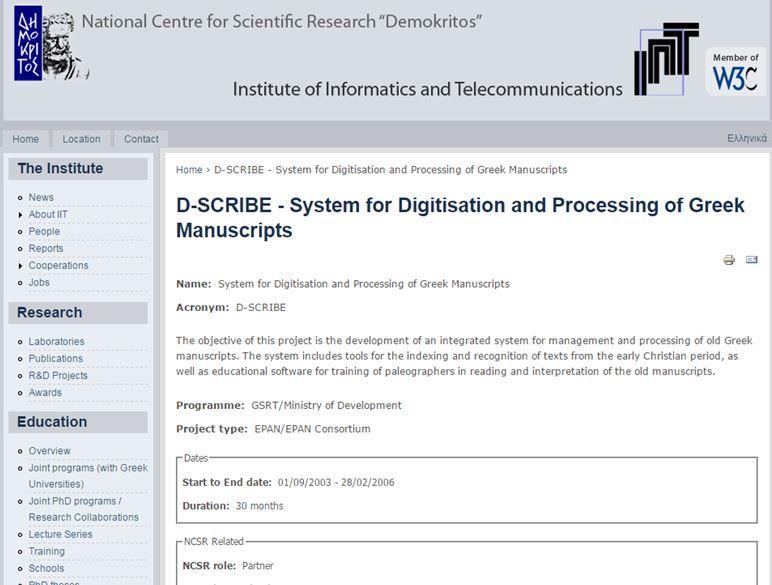Open the Publications link

[x=56, y=358]
